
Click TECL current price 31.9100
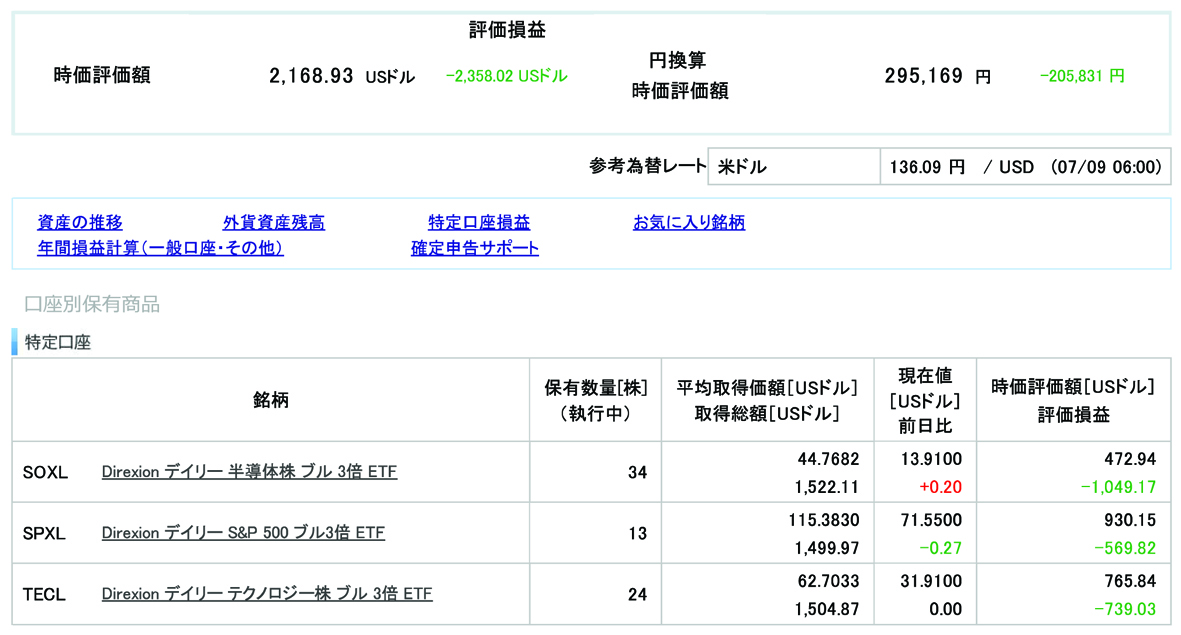click(x=931, y=581)
